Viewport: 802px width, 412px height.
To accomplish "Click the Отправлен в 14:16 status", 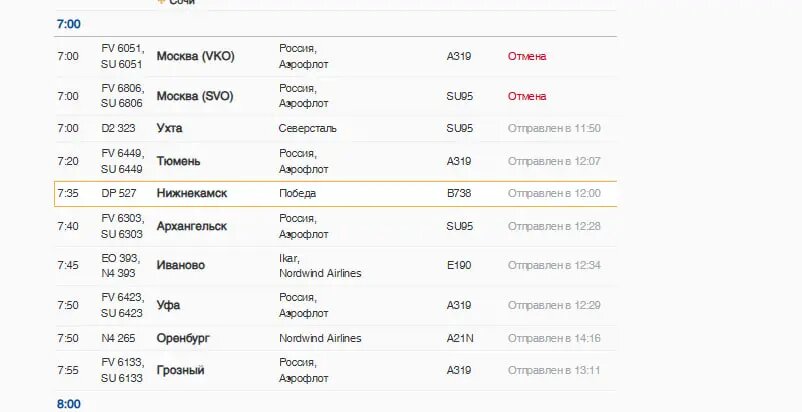I will (554, 338).
